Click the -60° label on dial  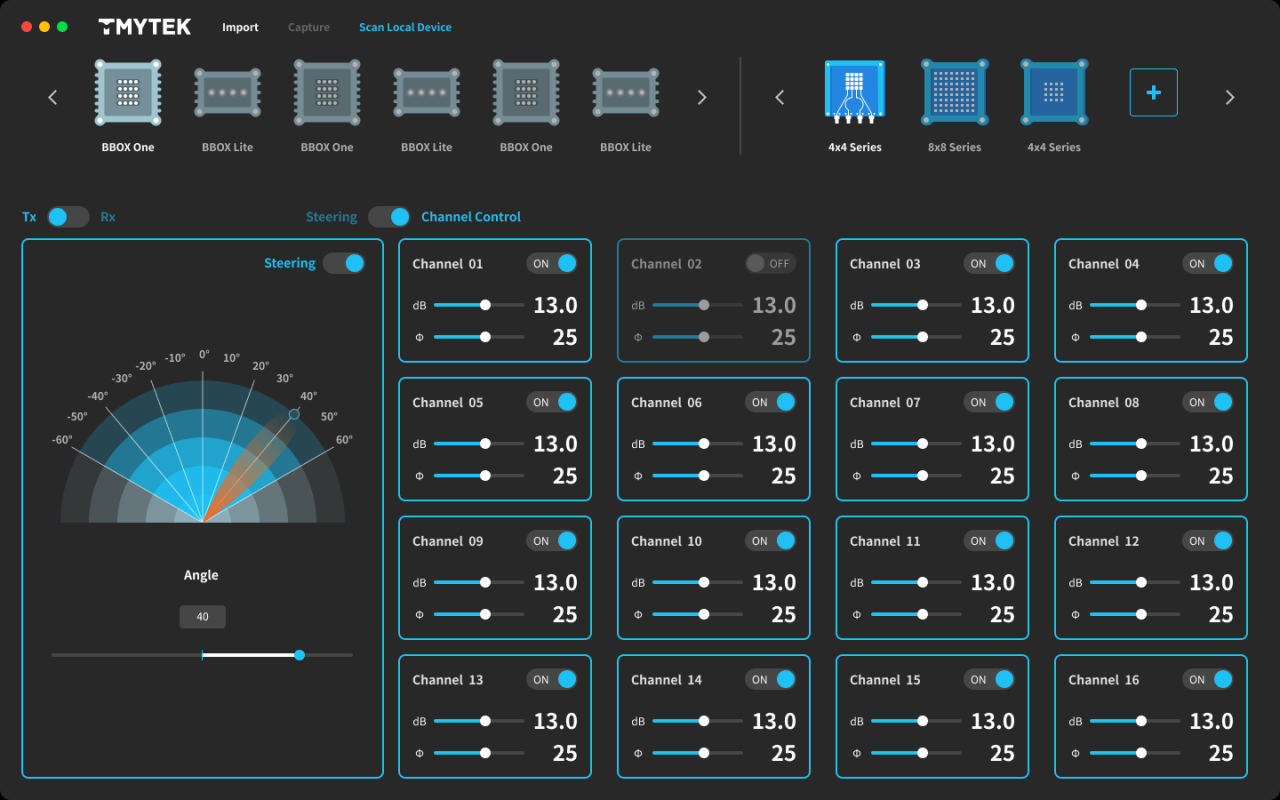(62, 439)
